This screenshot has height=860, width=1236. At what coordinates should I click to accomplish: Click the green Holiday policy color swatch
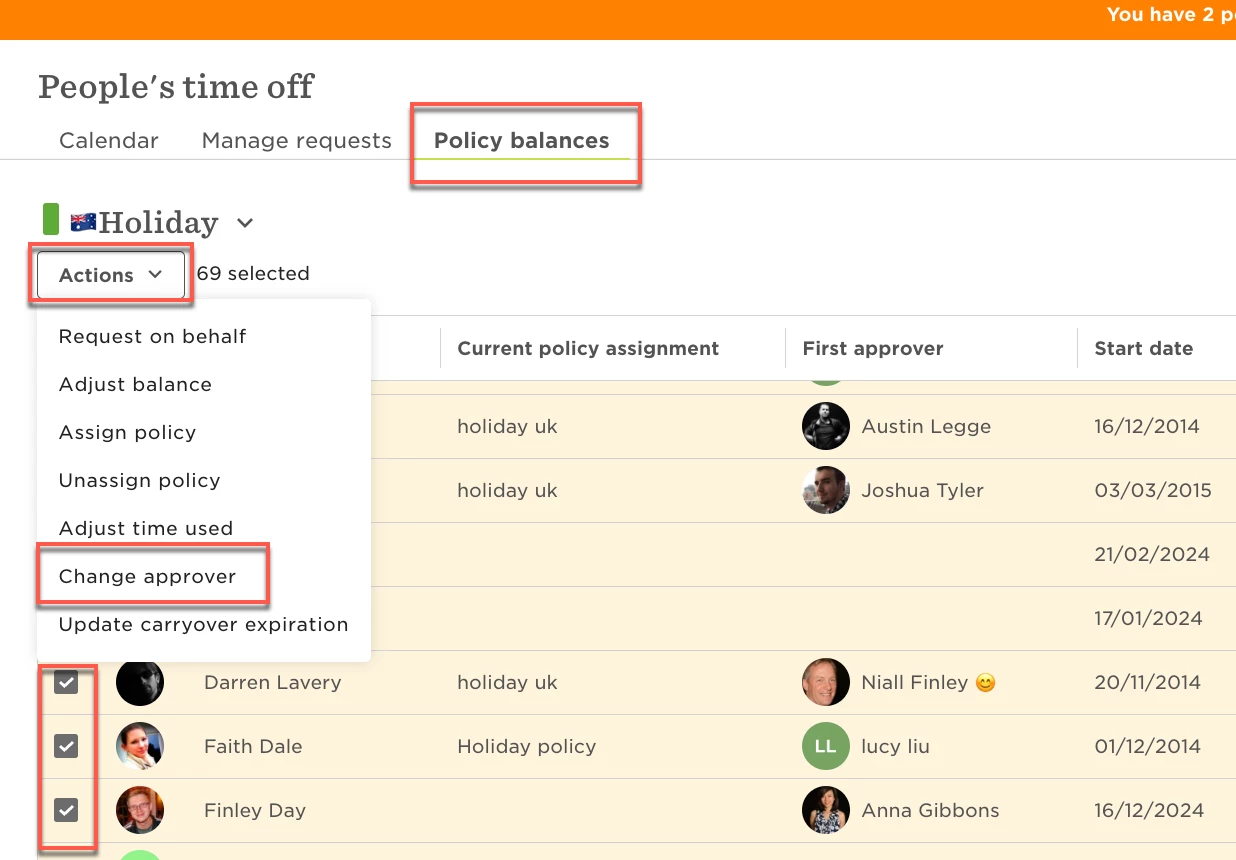tap(51, 219)
